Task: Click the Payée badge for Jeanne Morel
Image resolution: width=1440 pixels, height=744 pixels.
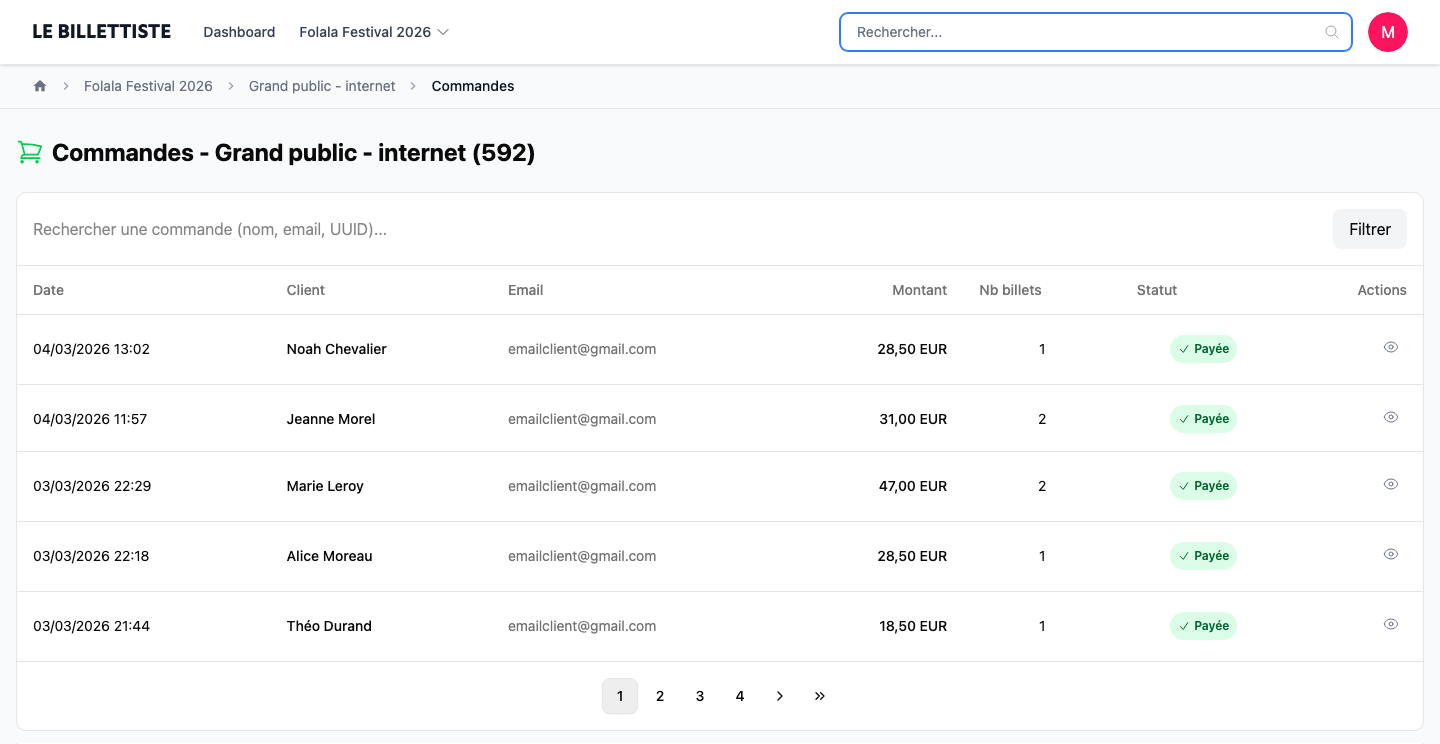Action: click(x=1203, y=419)
